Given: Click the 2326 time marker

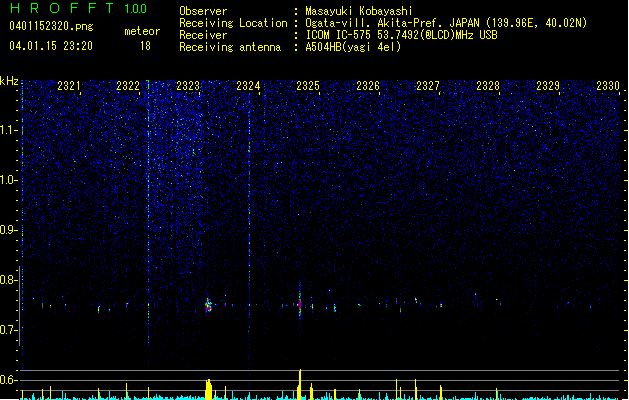Looking at the screenshot, I should click(x=368, y=86).
